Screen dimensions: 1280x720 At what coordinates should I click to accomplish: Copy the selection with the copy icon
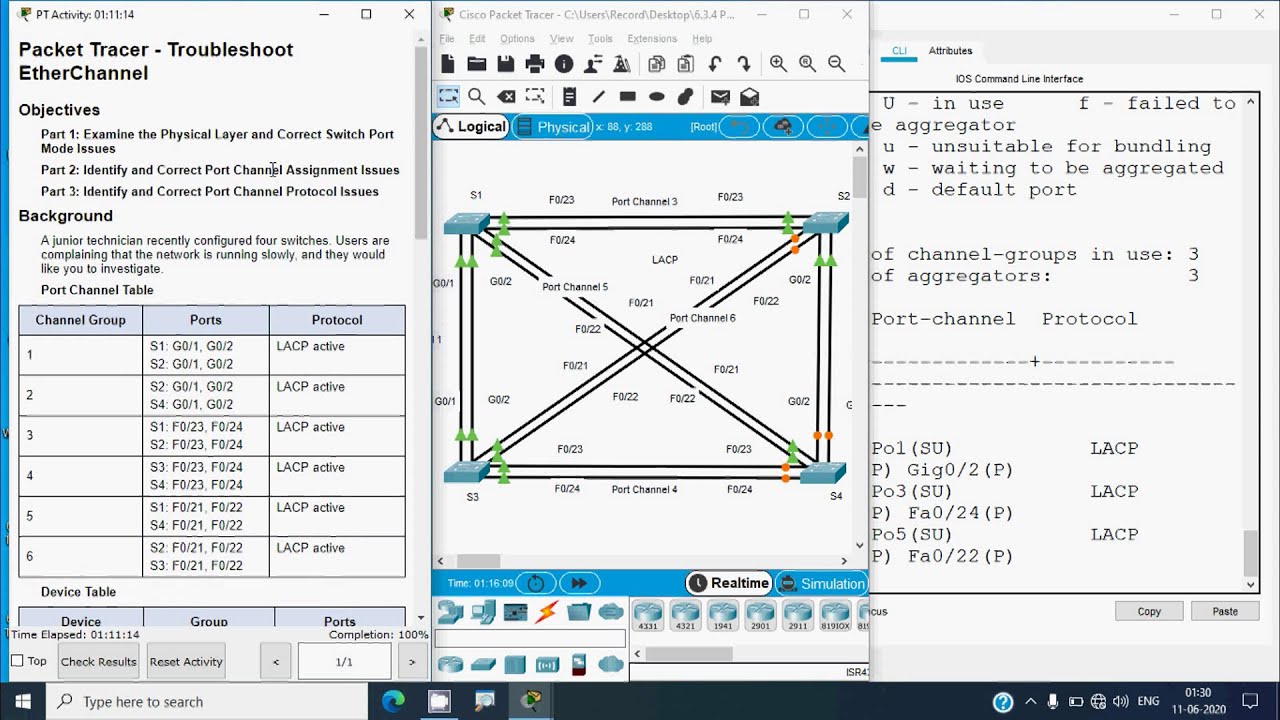point(657,64)
